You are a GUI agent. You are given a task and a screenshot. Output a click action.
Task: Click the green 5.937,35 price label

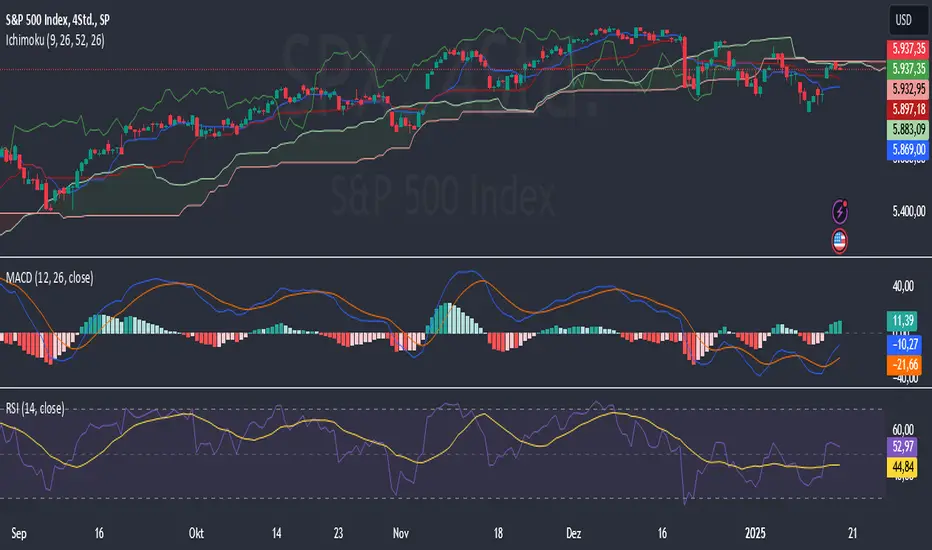908,68
